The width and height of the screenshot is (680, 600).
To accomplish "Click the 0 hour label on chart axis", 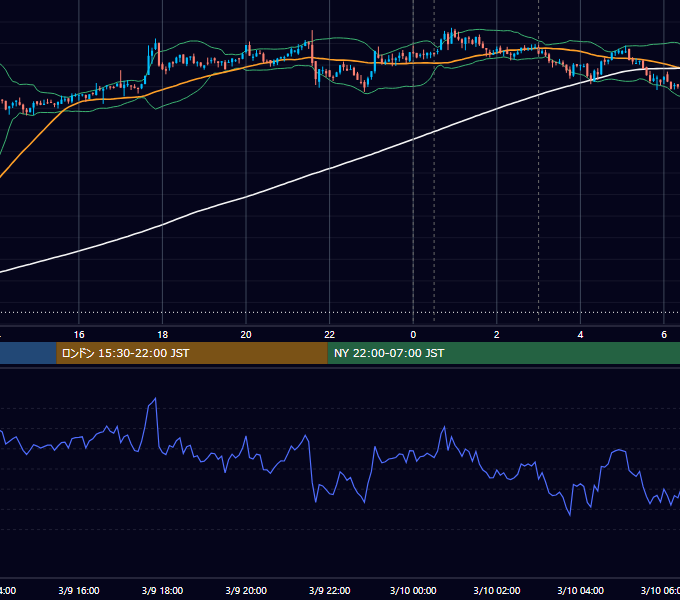I will [413, 335].
